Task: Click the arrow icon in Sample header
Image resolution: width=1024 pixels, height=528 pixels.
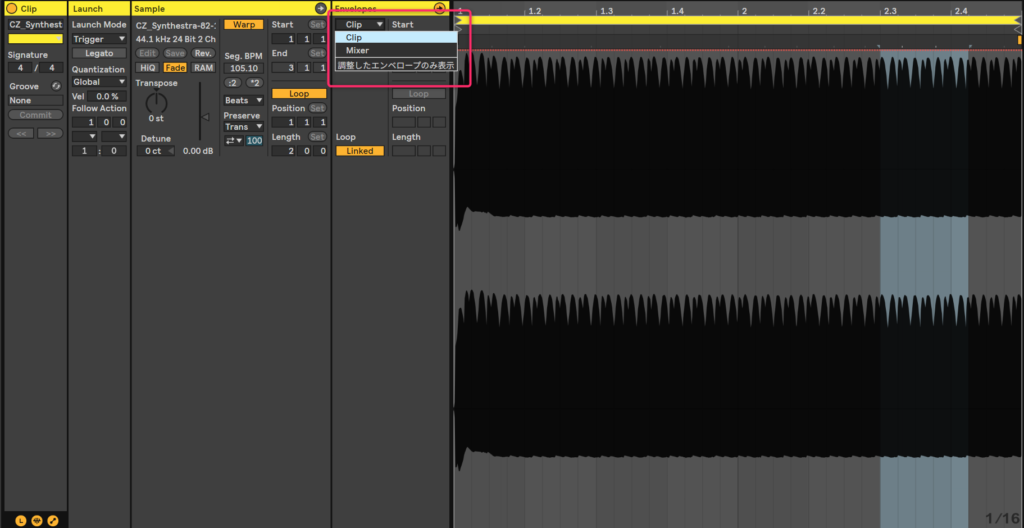Action: 320,8
